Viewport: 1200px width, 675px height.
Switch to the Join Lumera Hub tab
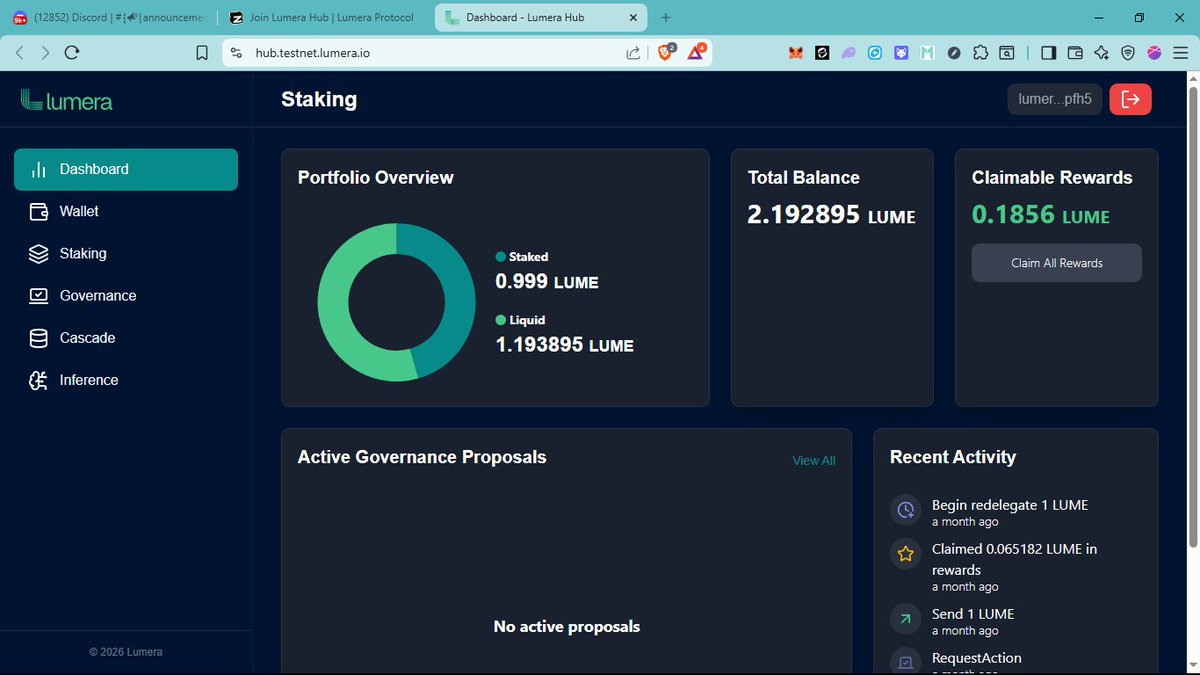(x=322, y=17)
